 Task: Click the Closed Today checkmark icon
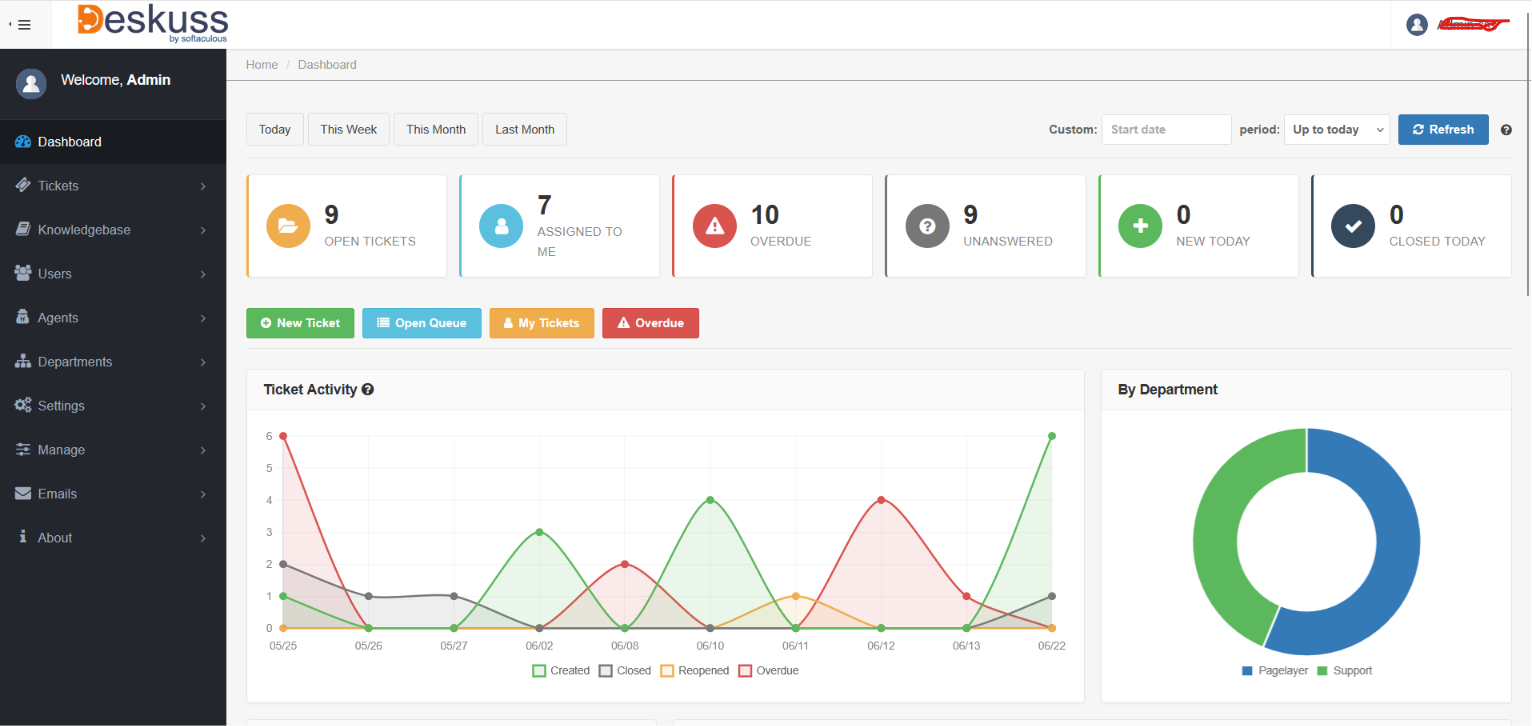(1354, 226)
